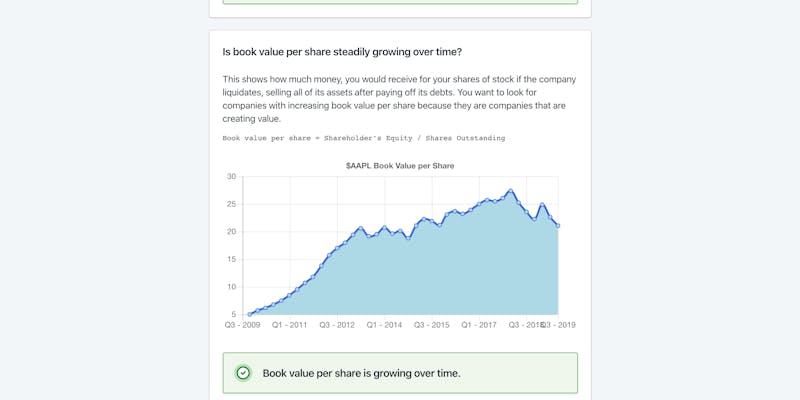Click the '30' y-axis label
The width and height of the screenshot is (800, 400).
tap(231, 177)
